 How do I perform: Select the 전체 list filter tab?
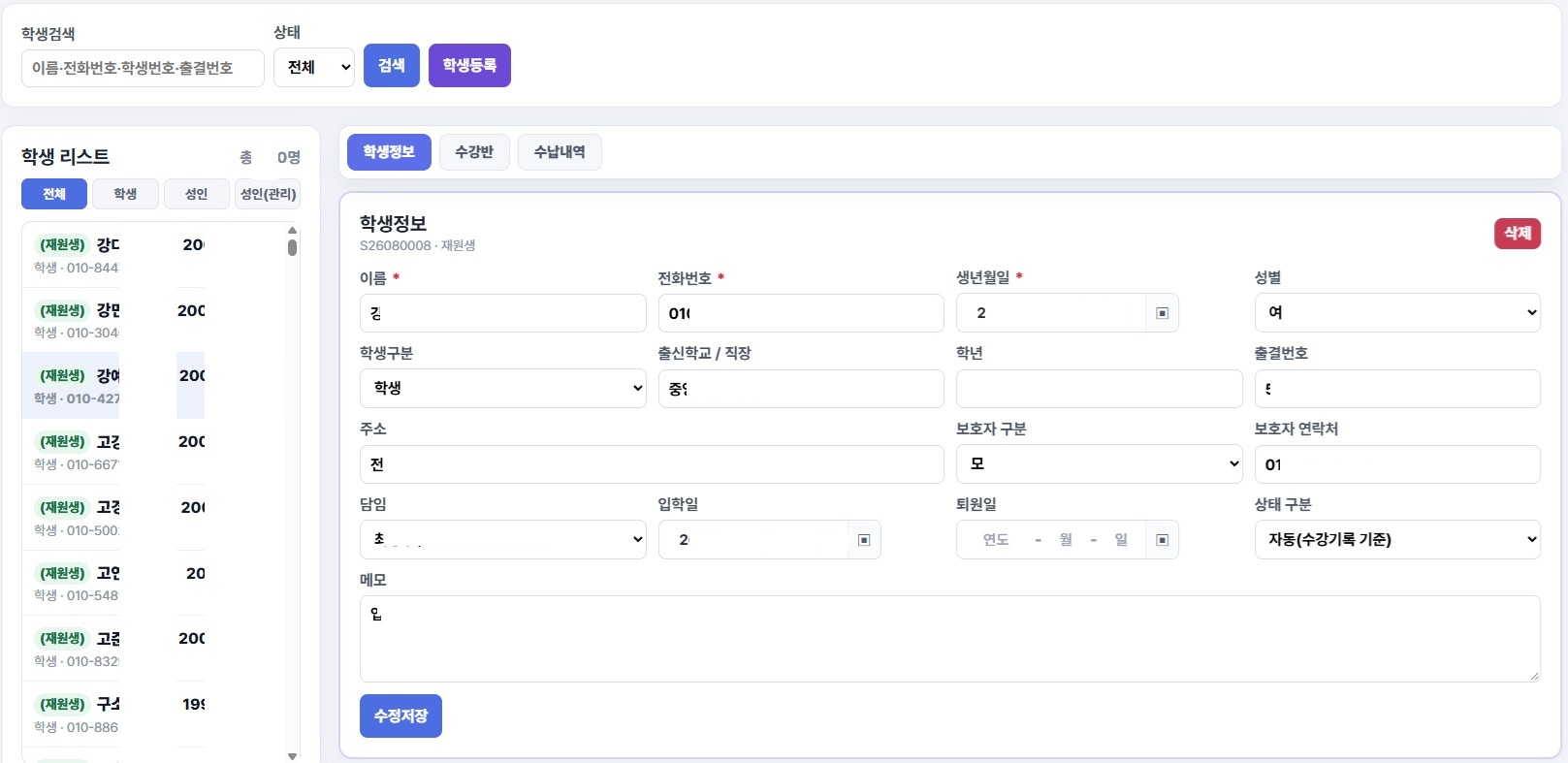click(54, 194)
